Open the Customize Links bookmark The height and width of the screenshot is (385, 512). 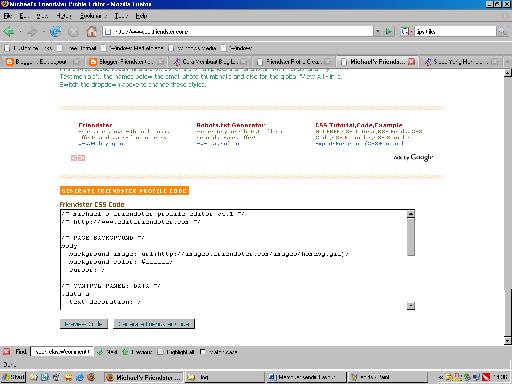click(29, 48)
